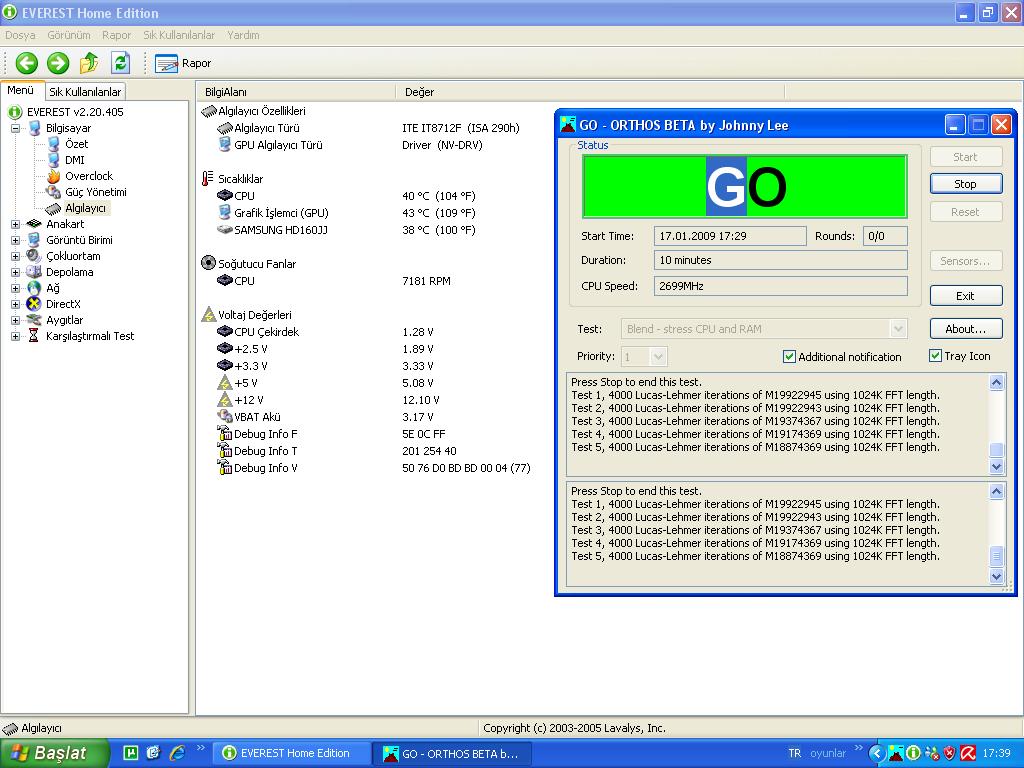This screenshot has width=1024, height=768.
Task: Select the Algılayıcı sensor tree item
Action: click(85, 208)
